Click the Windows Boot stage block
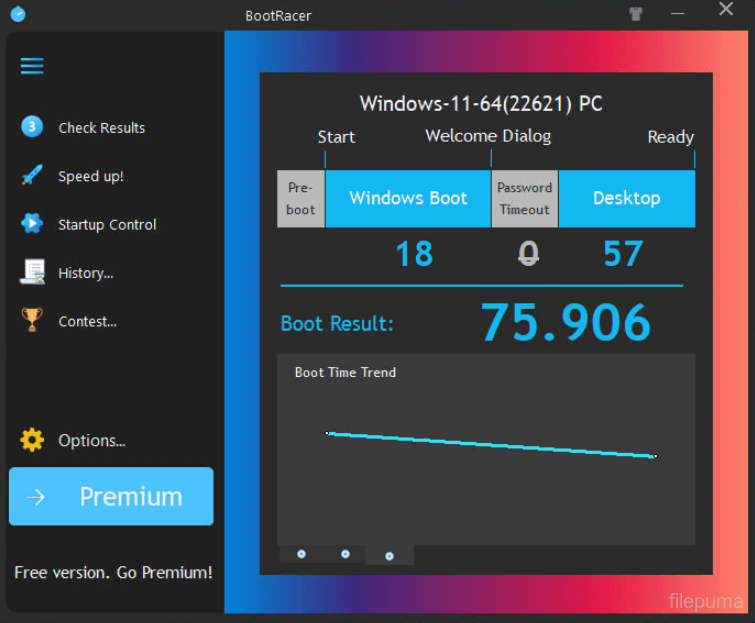The image size is (755, 623). tap(408, 198)
